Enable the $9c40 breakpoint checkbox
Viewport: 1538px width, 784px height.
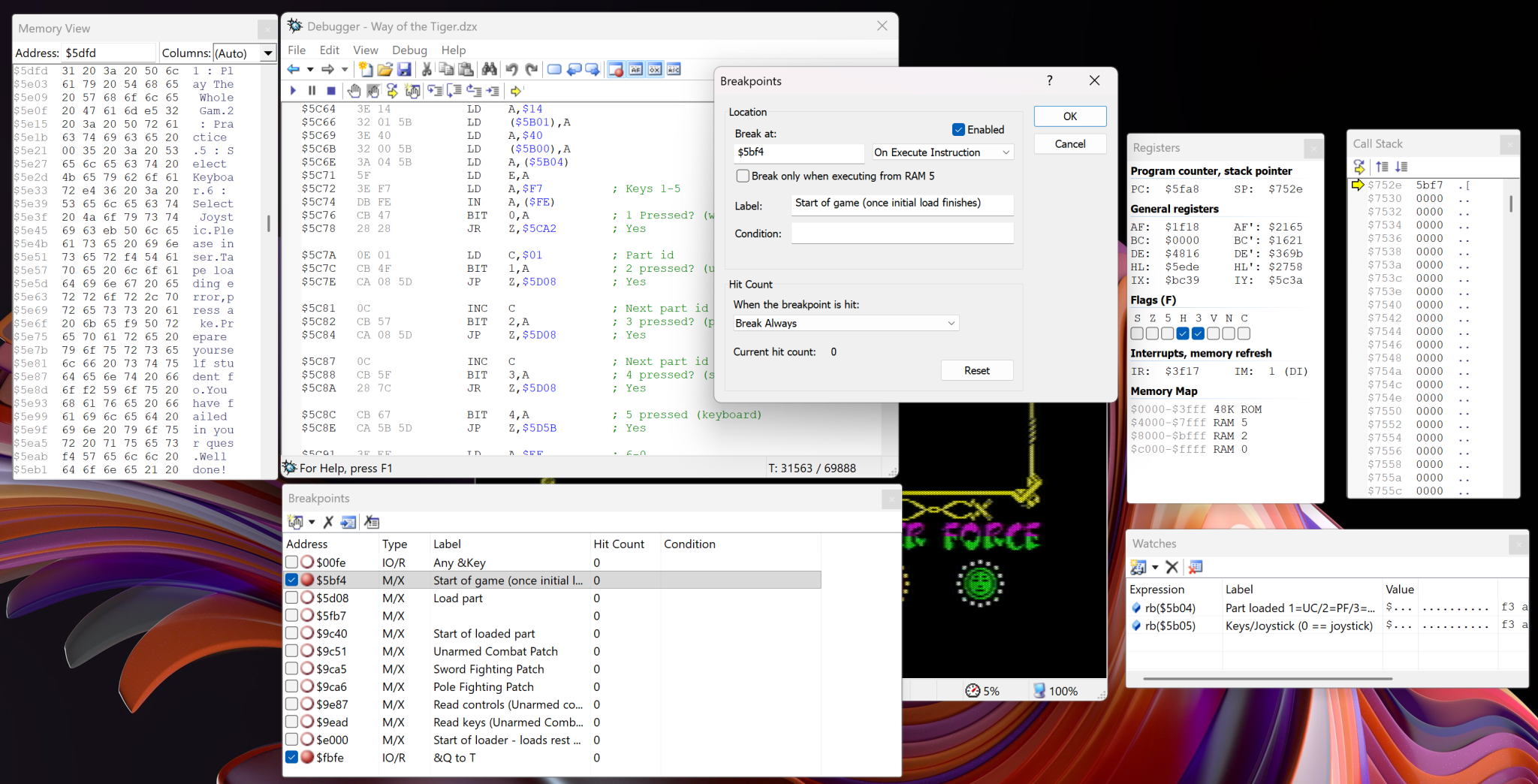[292, 633]
